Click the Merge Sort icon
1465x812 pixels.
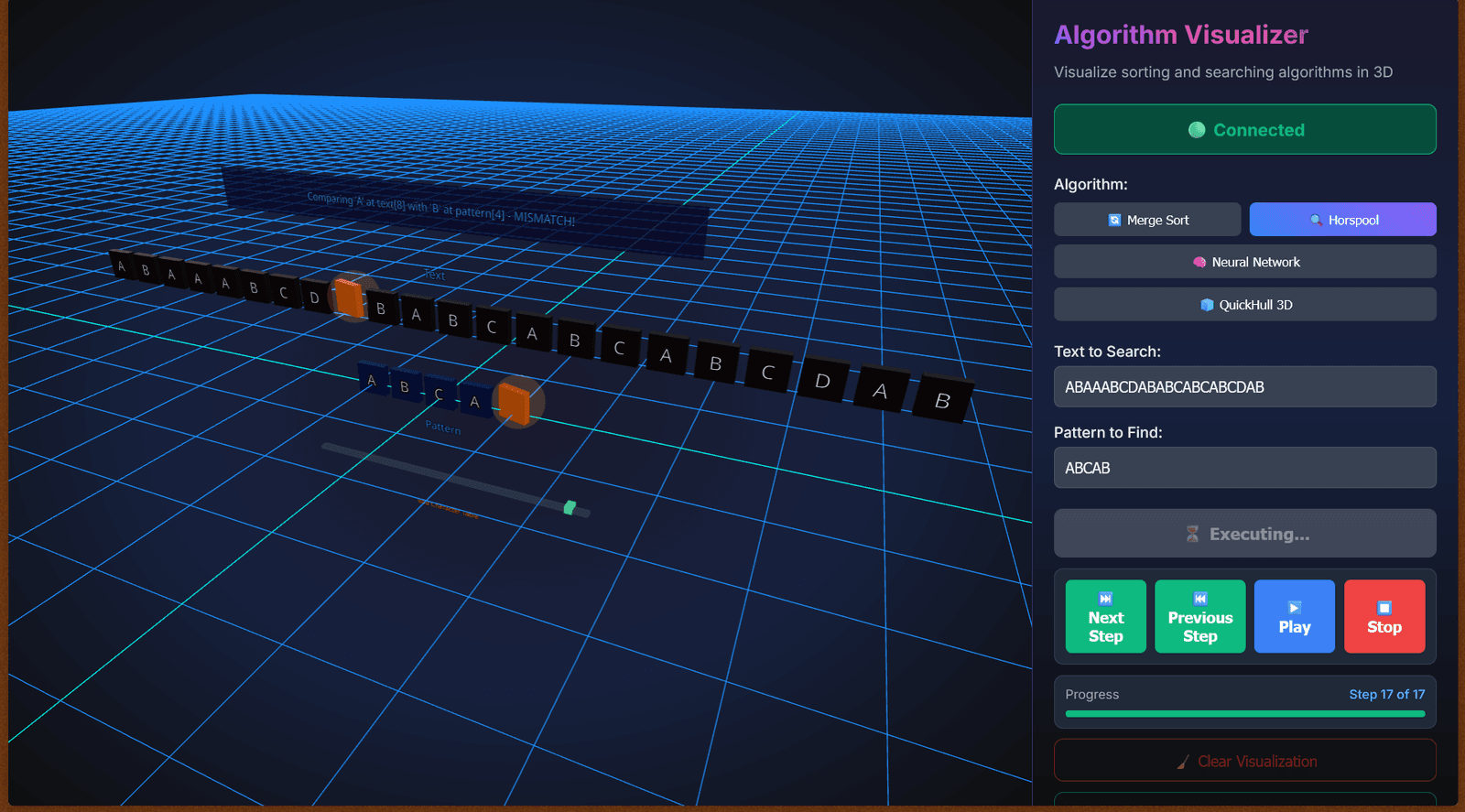click(x=1114, y=220)
